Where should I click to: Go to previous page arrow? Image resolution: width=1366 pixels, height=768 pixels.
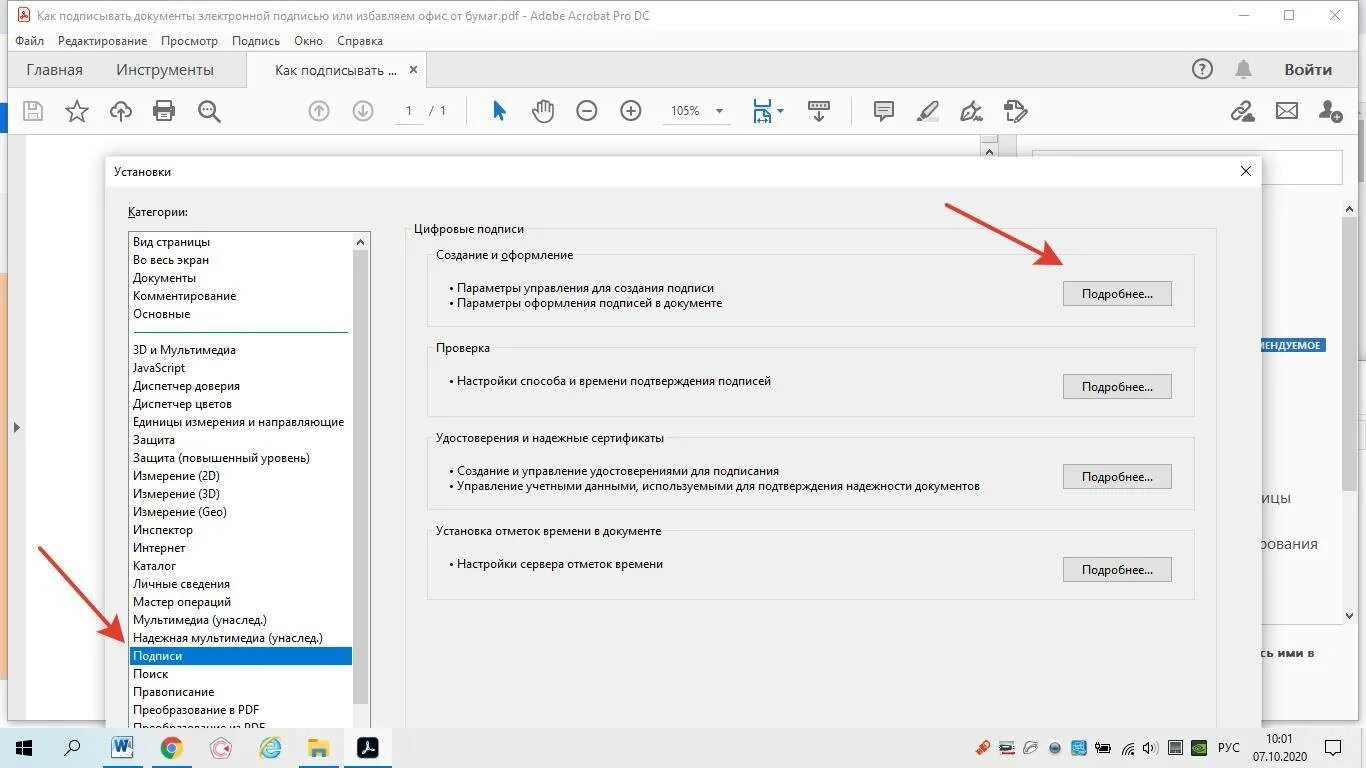pyautogui.click(x=319, y=111)
